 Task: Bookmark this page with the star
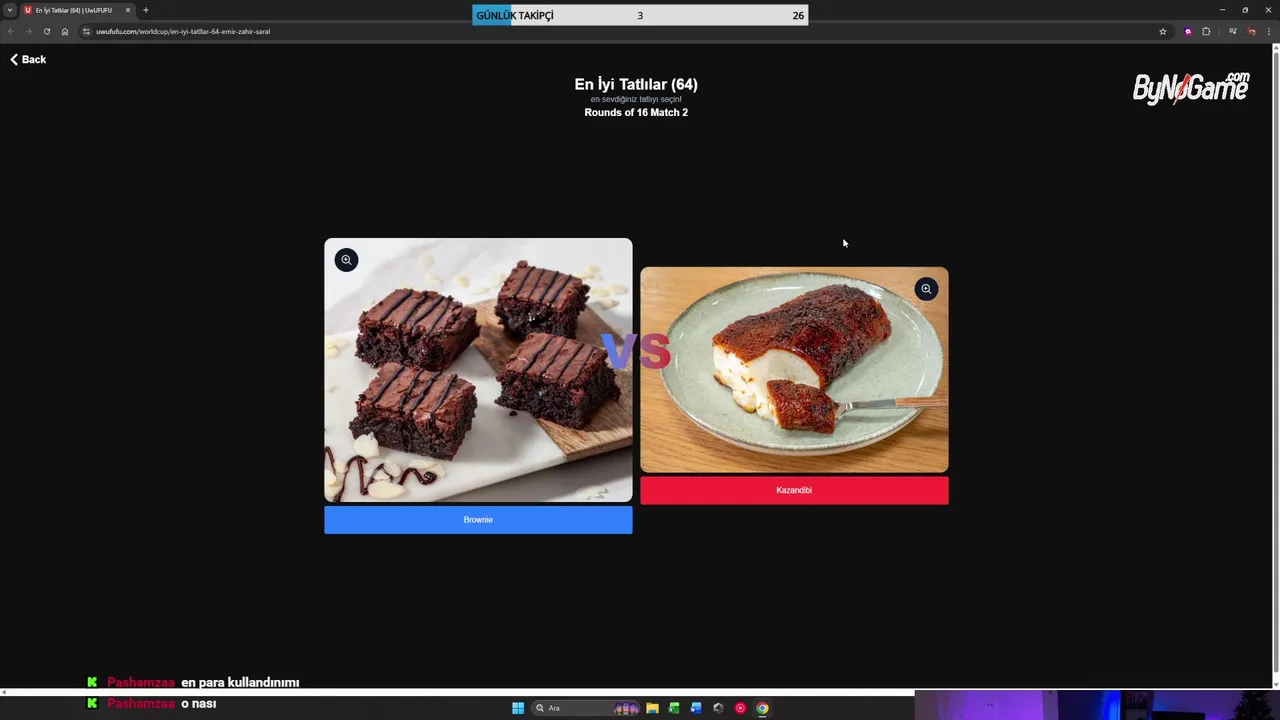click(x=1163, y=31)
